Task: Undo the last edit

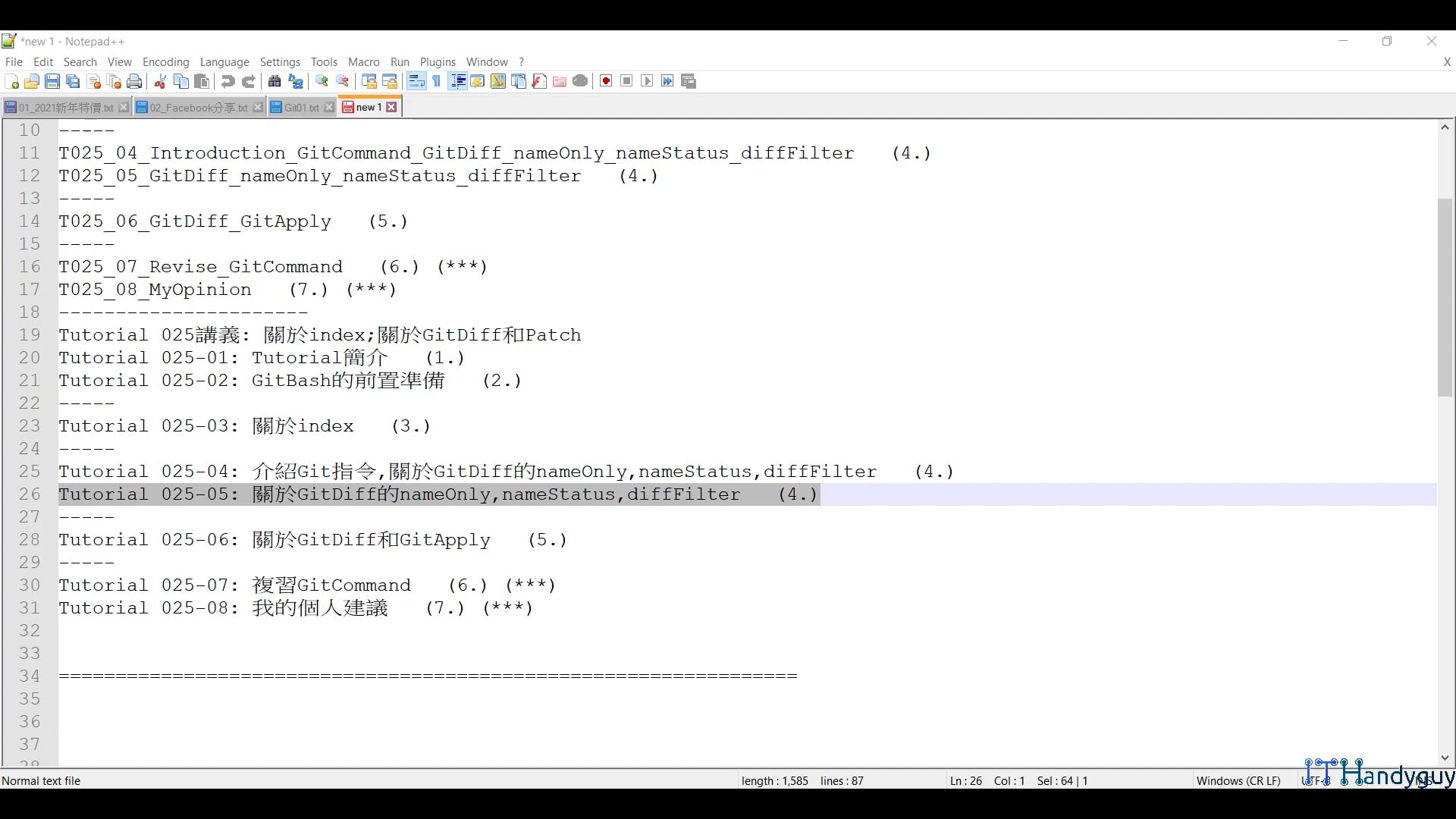Action: (x=227, y=81)
